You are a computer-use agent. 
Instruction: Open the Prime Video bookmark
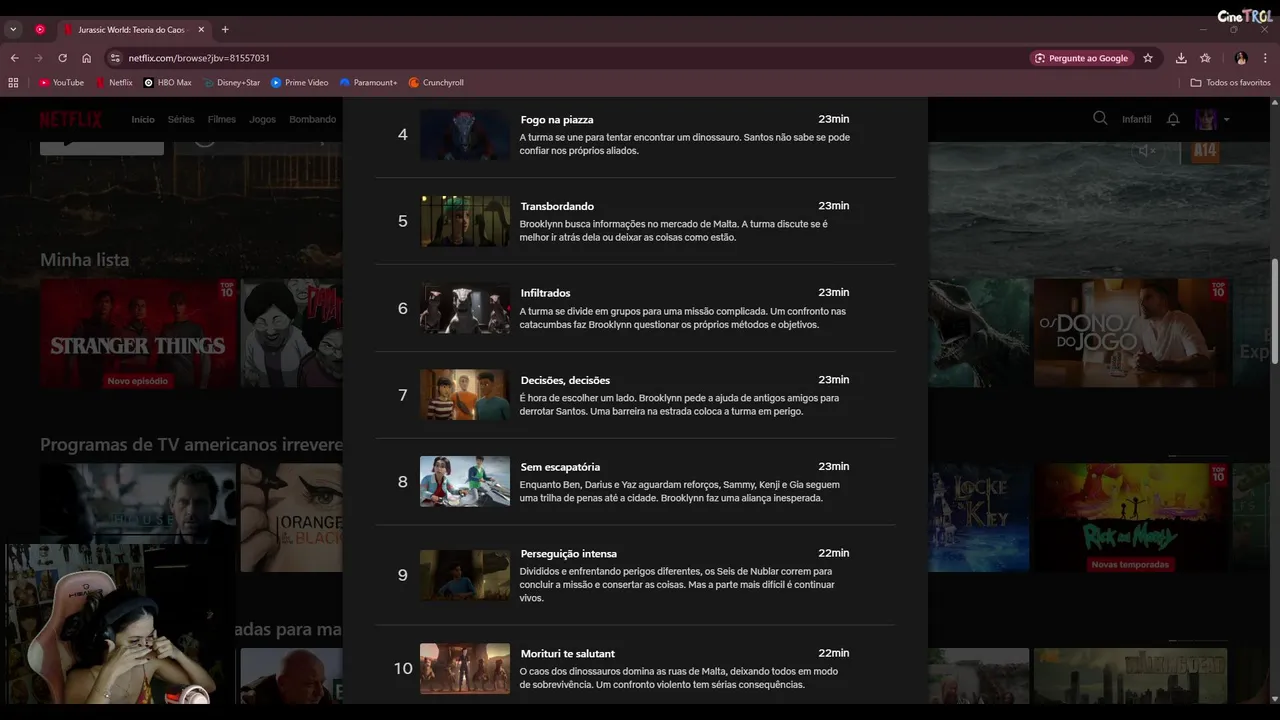(x=299, y=83)
